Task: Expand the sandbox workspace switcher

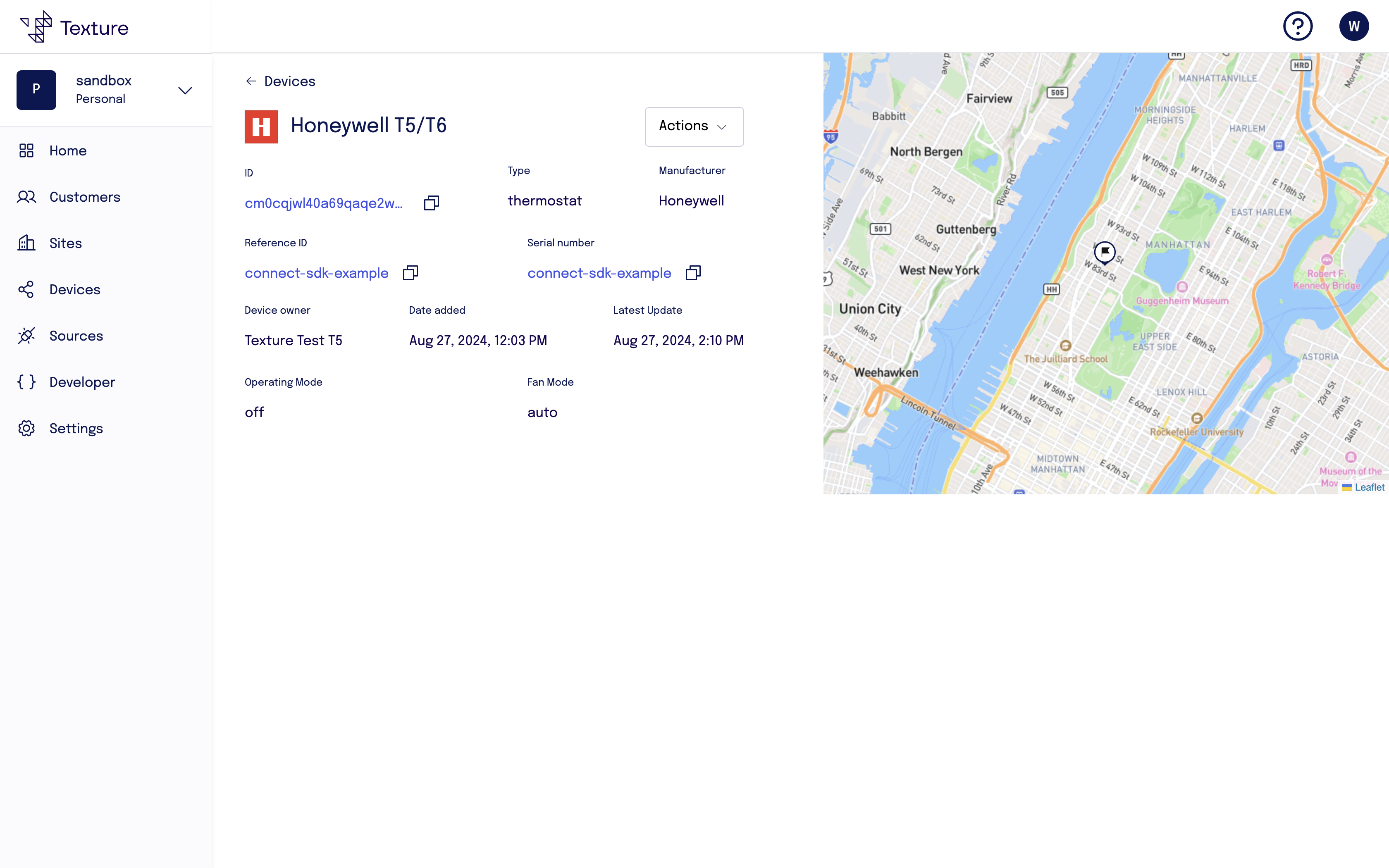Action: 184,90
